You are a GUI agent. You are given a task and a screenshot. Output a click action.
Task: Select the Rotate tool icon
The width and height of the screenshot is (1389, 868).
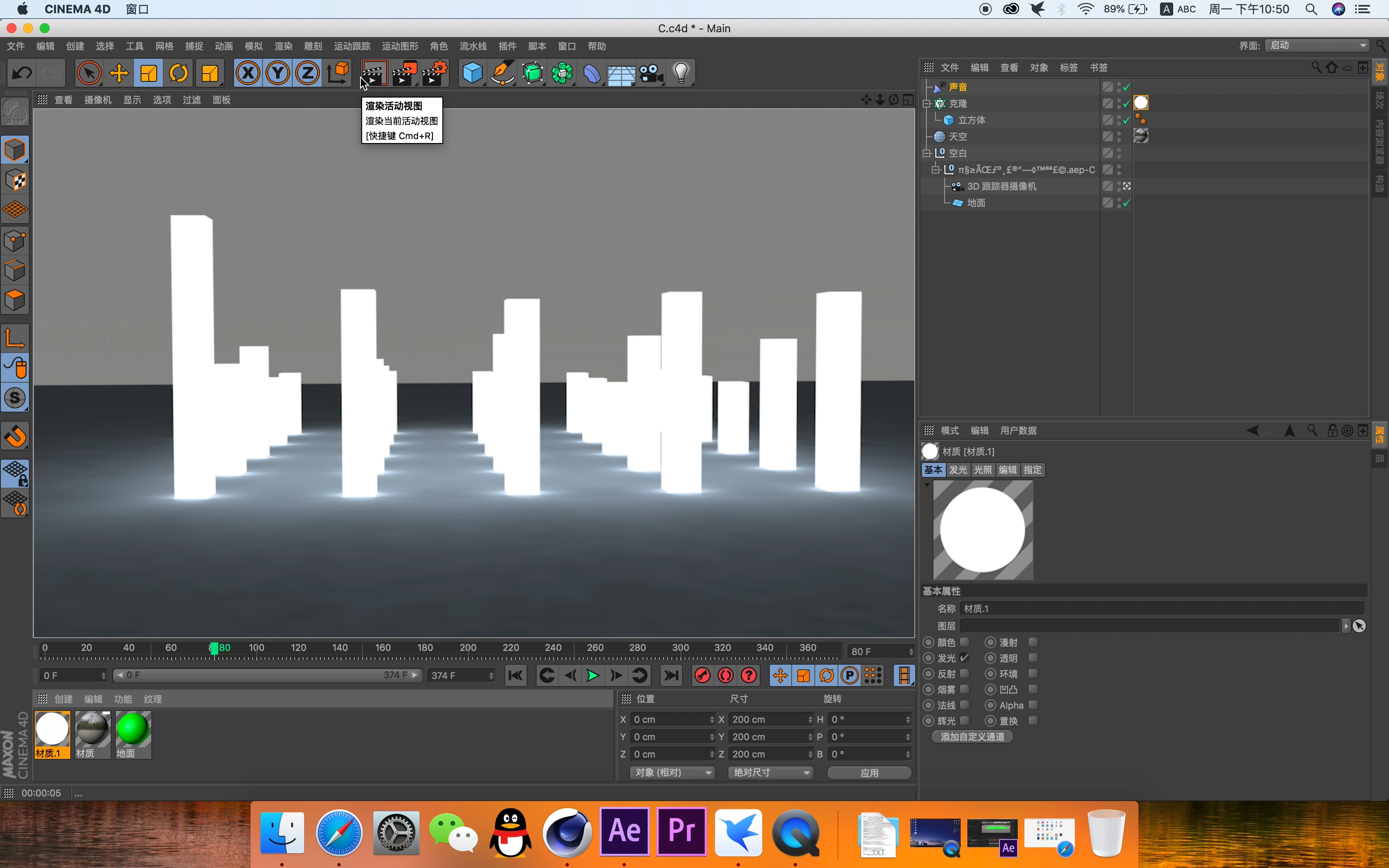pyautogui.click(x=179, y=73)
